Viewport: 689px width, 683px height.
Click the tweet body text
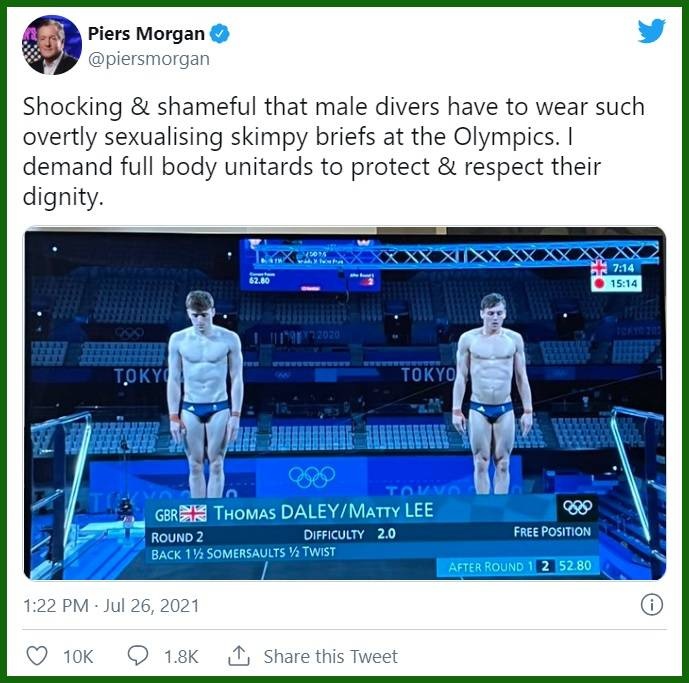coord(334,151)
